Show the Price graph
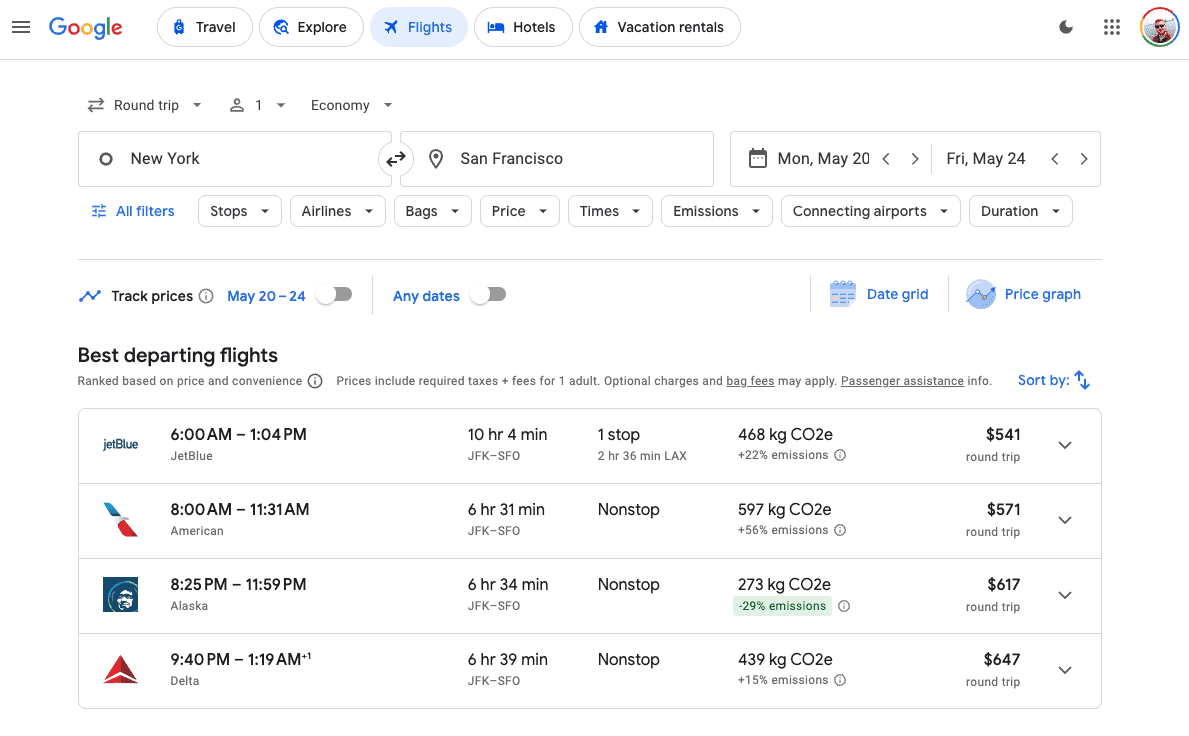 coord(1024,294)
